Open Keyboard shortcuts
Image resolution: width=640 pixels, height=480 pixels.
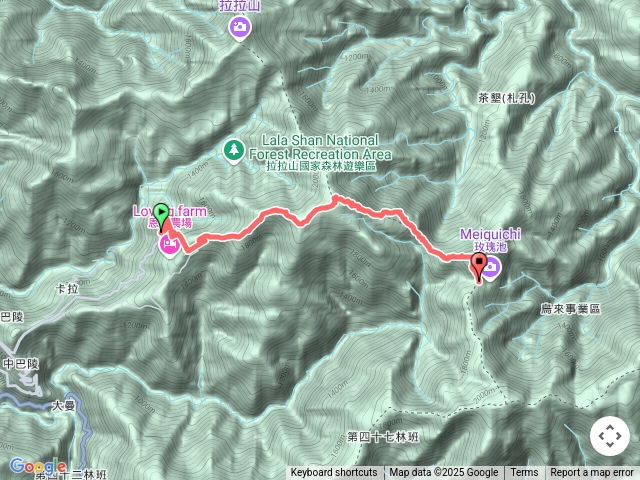(x=334, y=473)
